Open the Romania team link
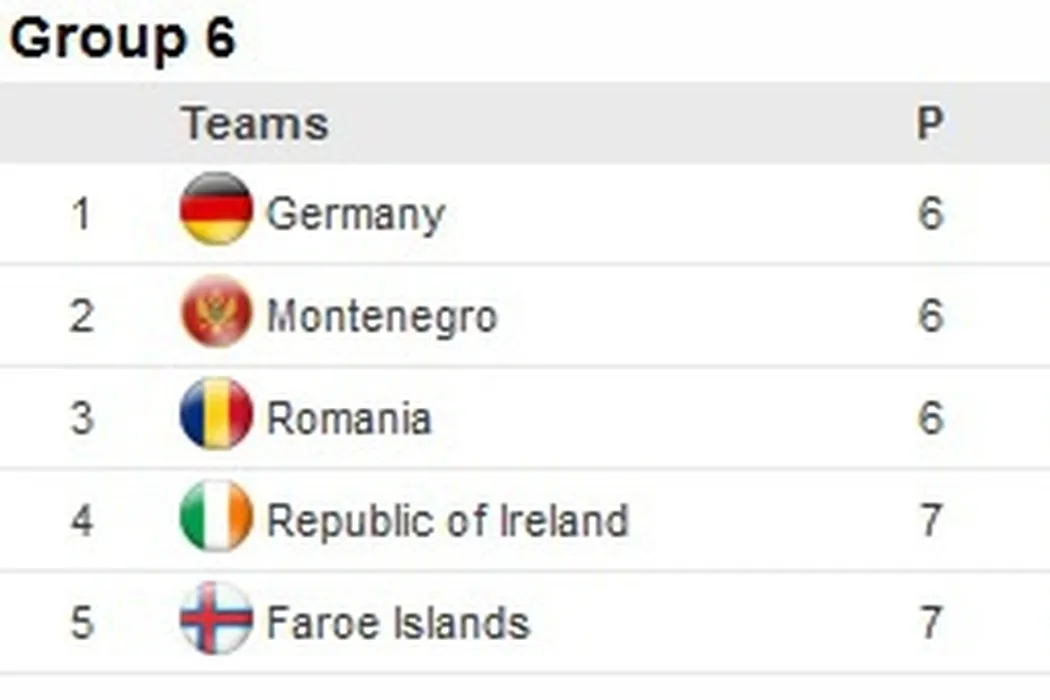This screenshot has height=700, width=1050. pos(348,418)
